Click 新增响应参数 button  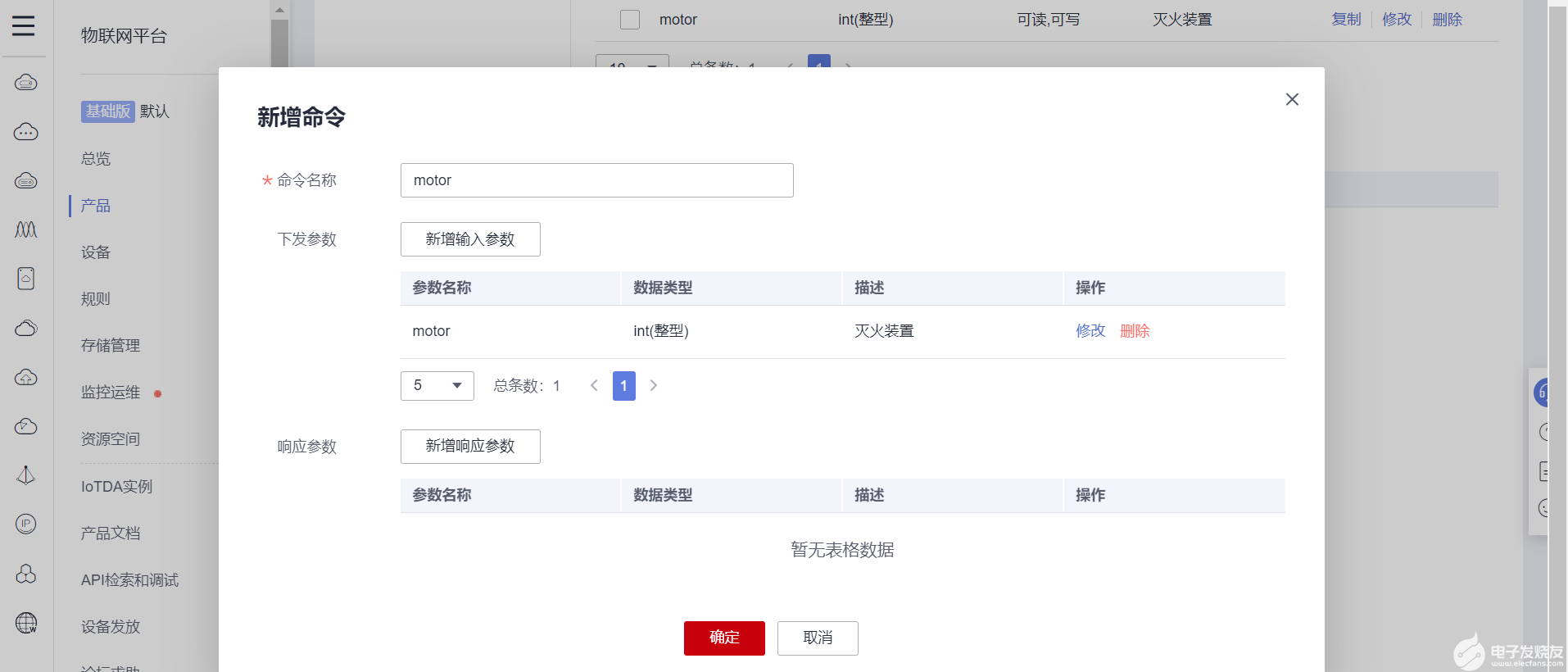(x=470, y=447)
